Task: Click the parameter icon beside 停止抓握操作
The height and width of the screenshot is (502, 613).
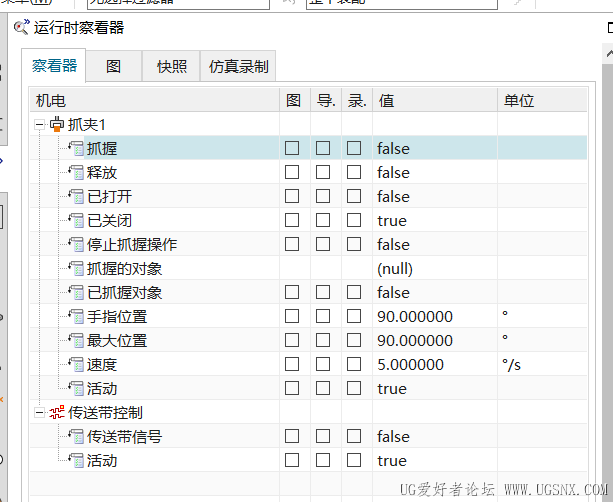Action: click(76, 245)
